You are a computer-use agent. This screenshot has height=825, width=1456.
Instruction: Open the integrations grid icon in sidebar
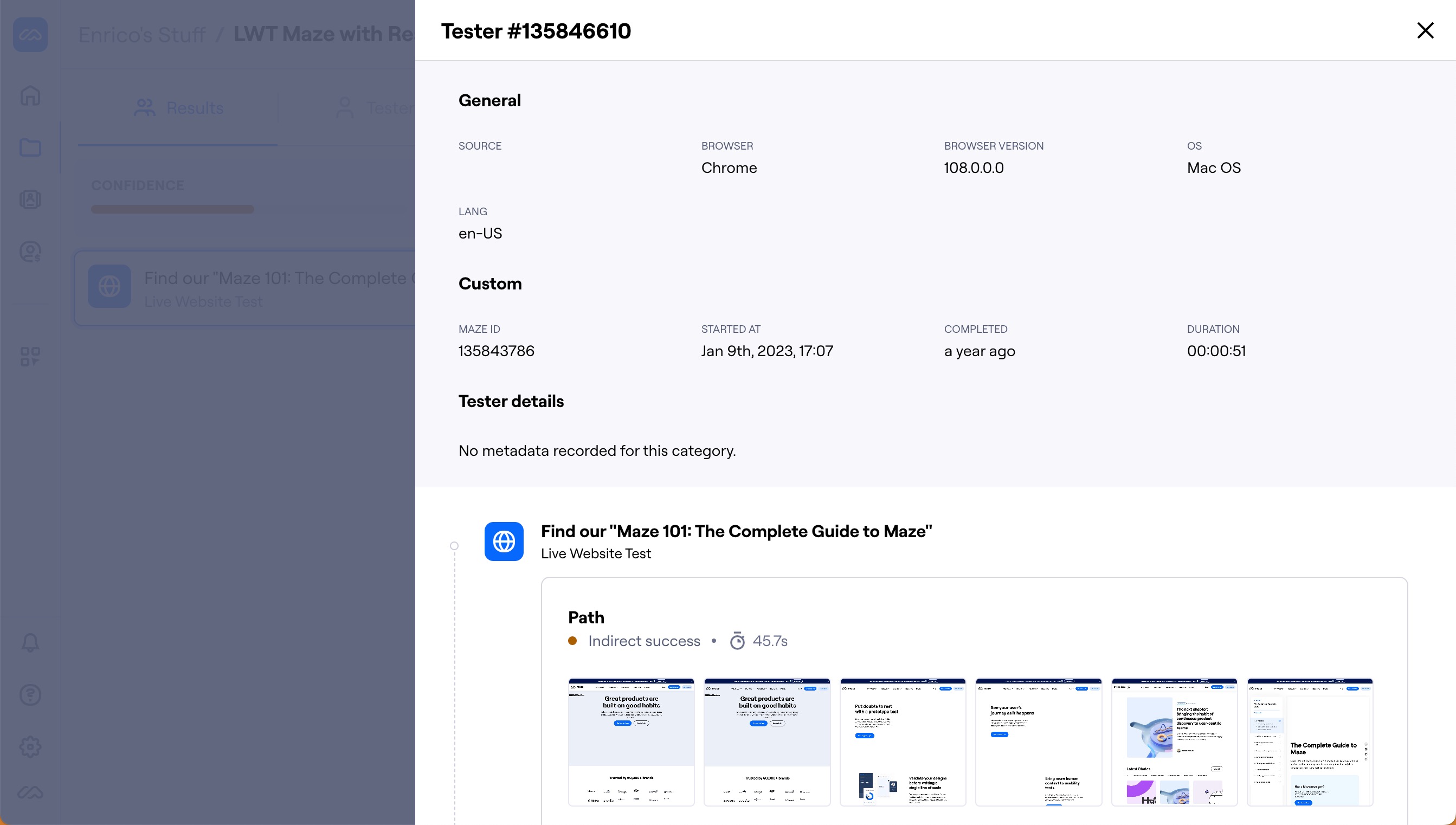30,357
